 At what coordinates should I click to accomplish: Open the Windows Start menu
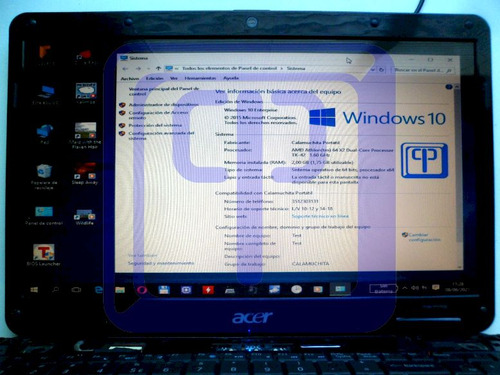(34, 290)
